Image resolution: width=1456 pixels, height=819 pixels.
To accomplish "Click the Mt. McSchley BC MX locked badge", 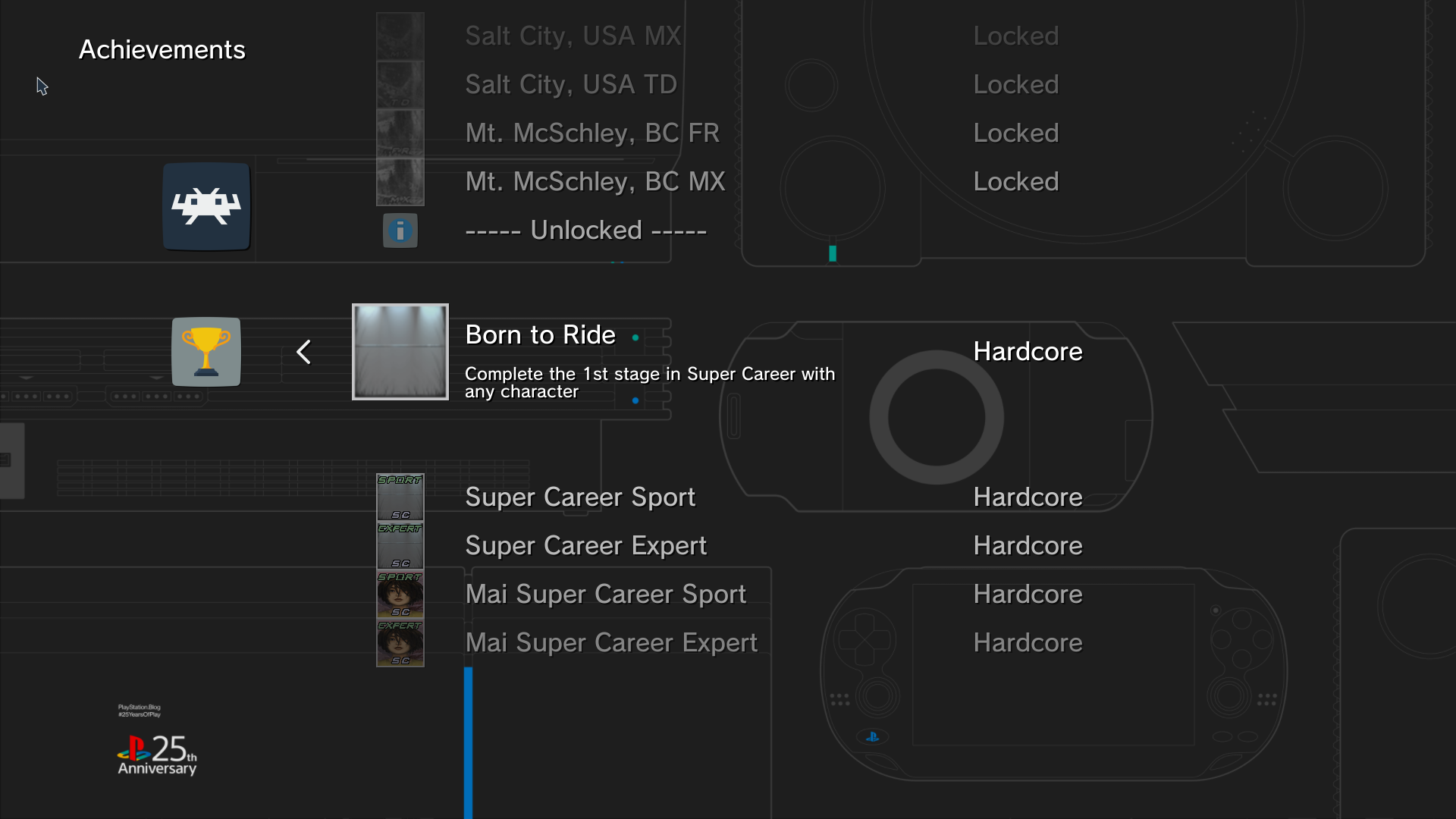I will (x=400, y=182).
